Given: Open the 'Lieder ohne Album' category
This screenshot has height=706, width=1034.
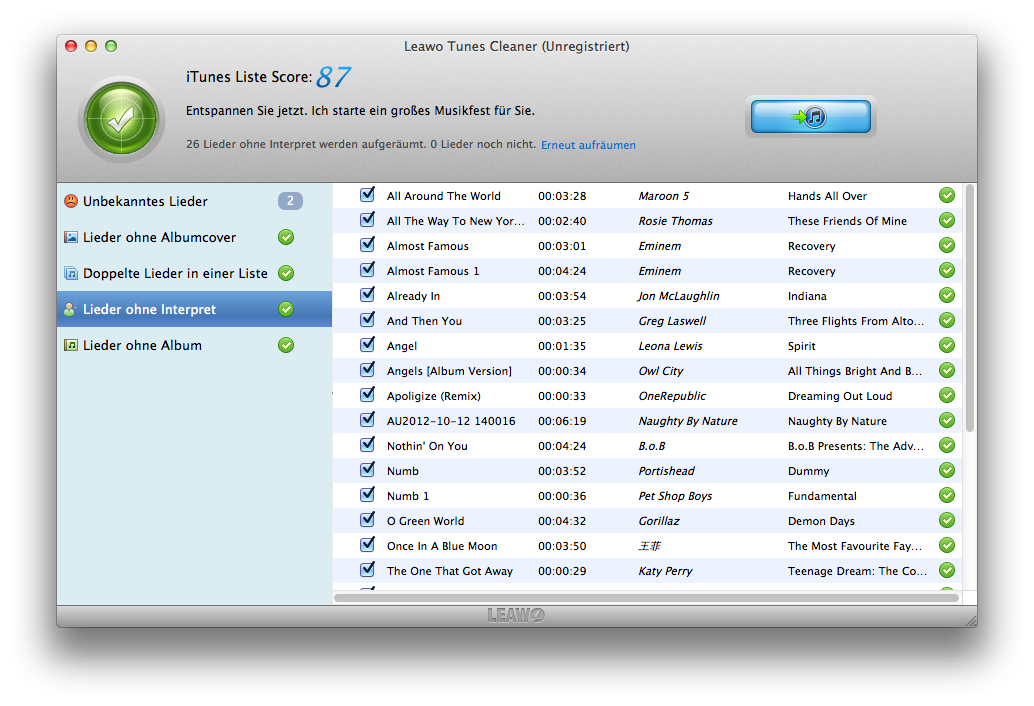Looking at the screenshot, I should tap(142, 345).
